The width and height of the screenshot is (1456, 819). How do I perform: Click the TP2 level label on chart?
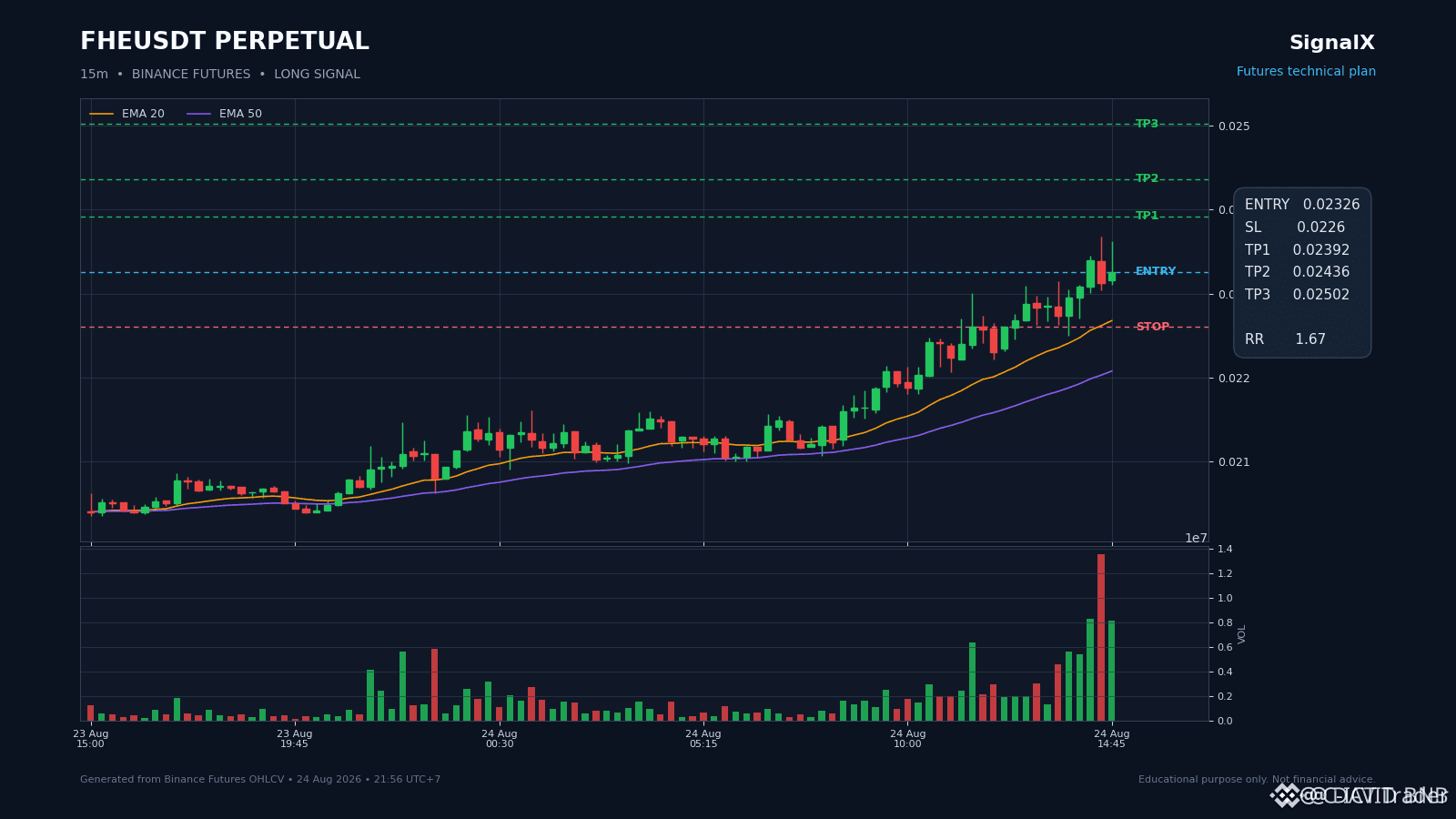[1147, 178]
